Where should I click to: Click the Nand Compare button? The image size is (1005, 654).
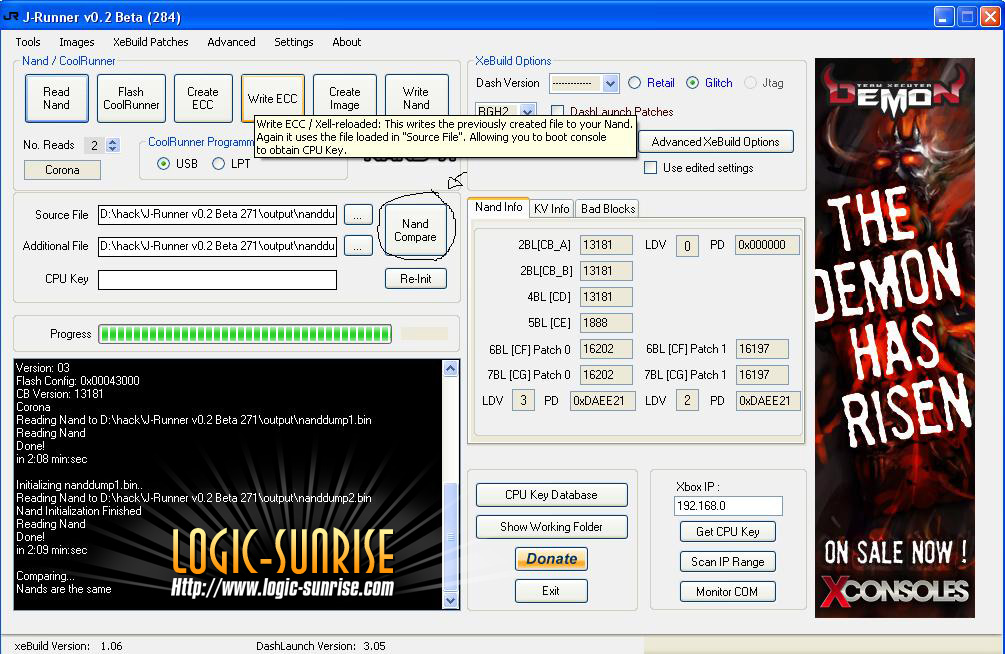415,230
